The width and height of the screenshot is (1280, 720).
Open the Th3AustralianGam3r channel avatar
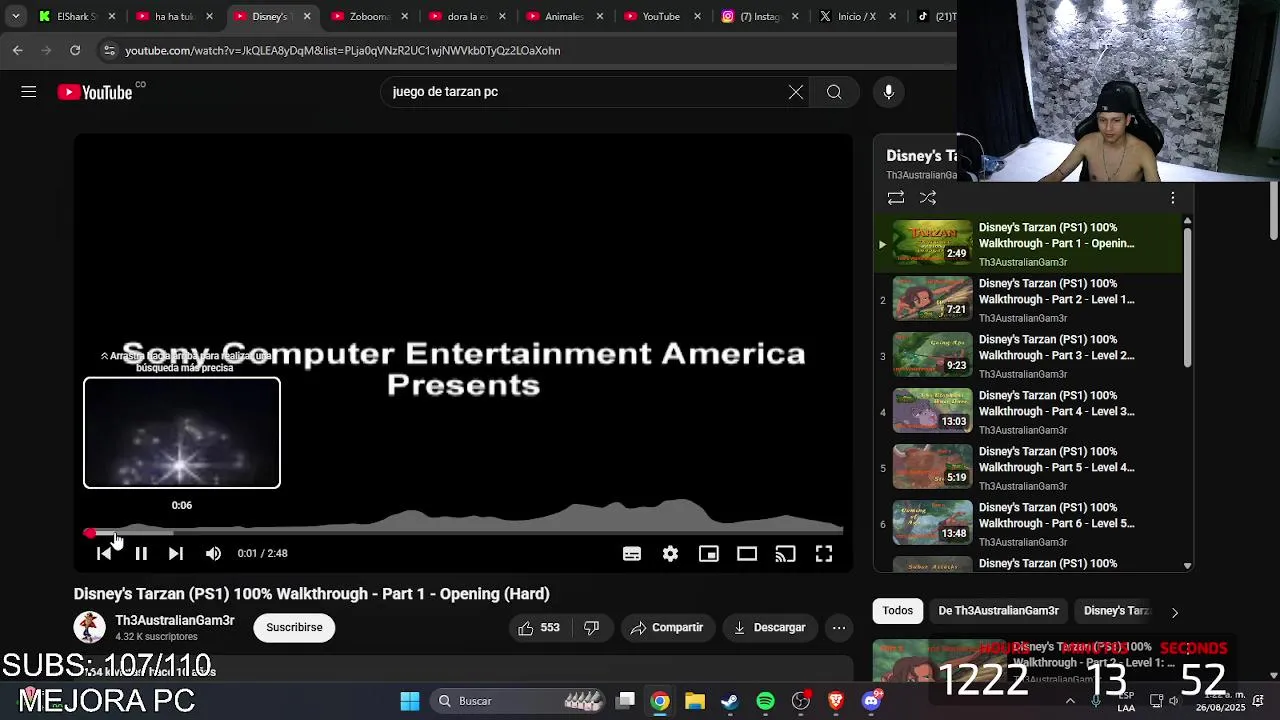(x=89, y=627)
